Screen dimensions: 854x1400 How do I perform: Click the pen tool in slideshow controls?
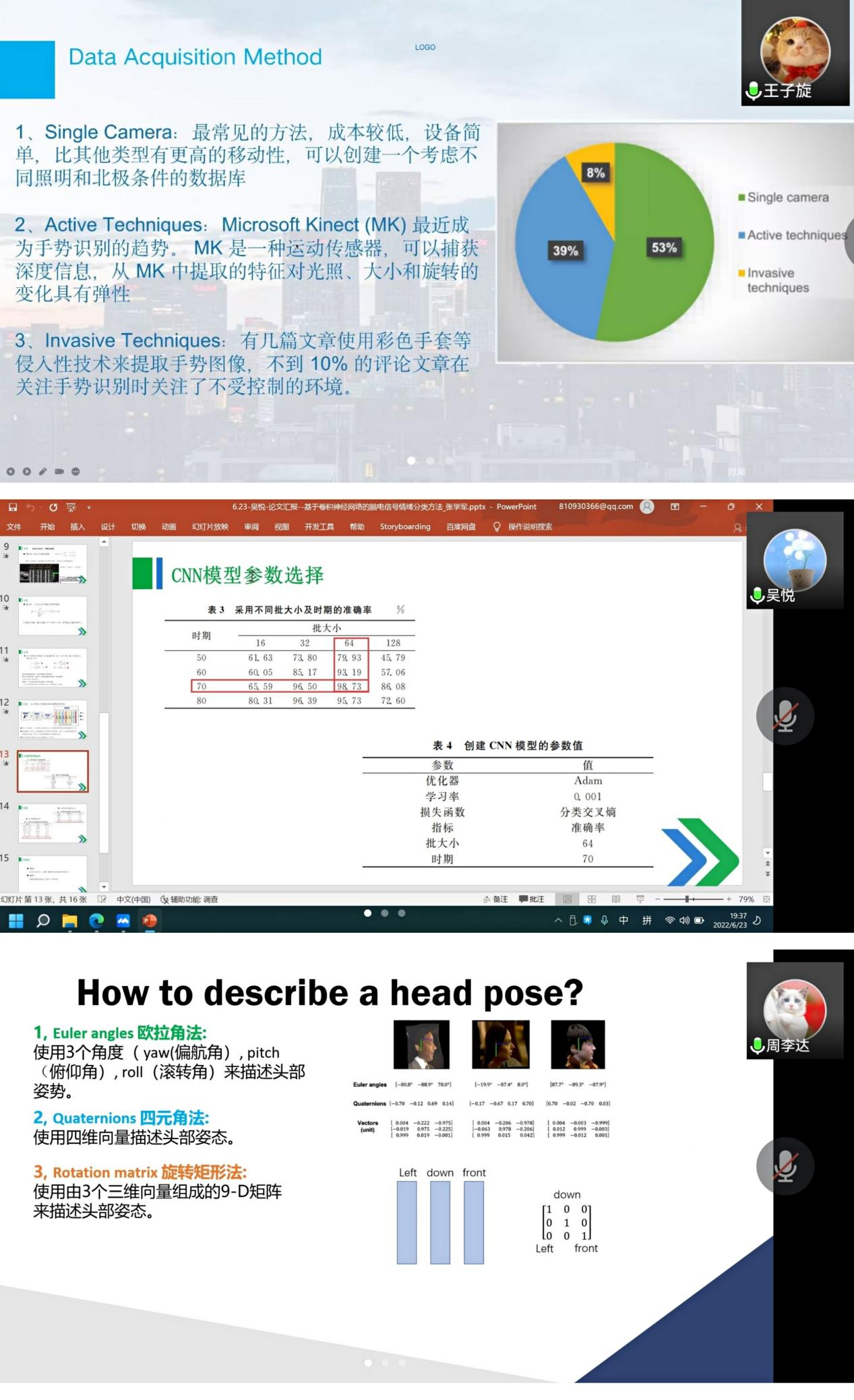point(42,471)
